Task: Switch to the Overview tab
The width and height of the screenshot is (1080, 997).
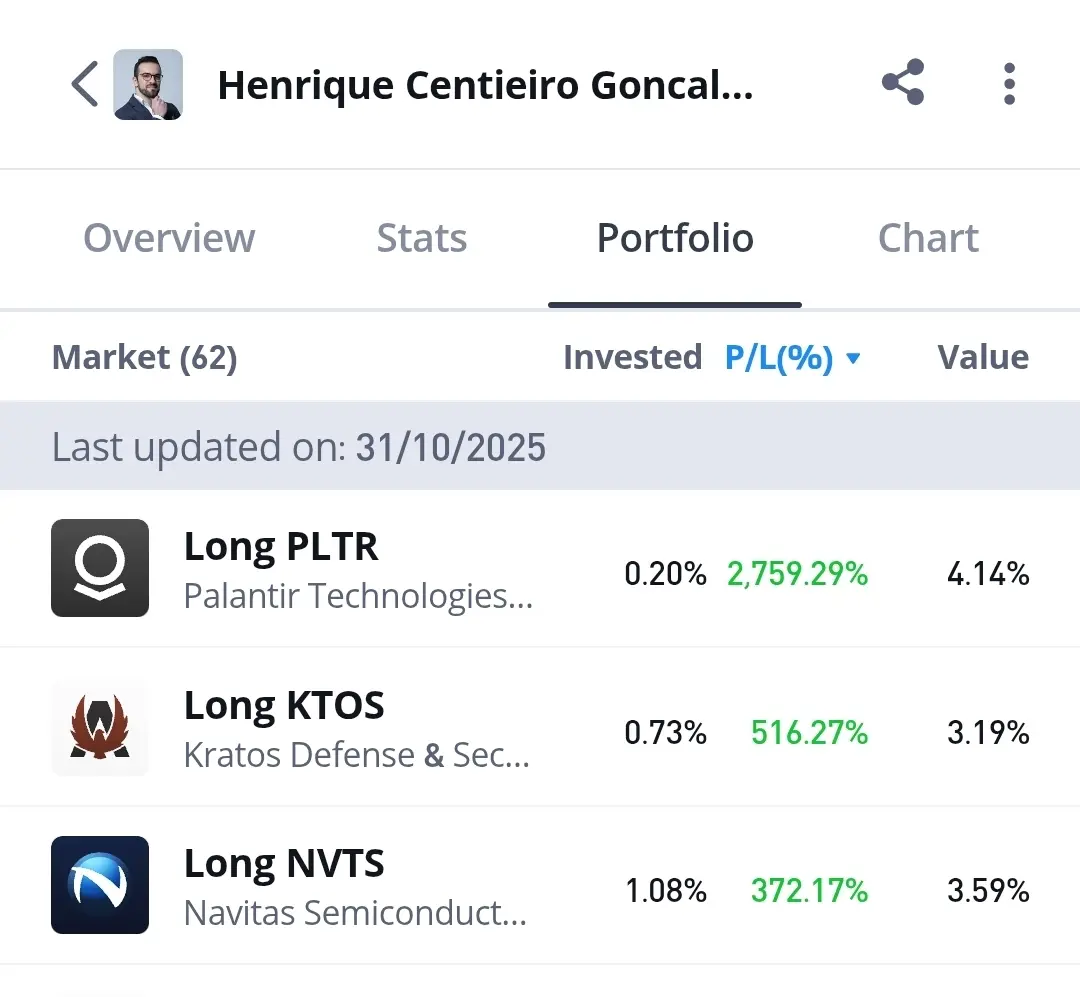Action: tap(169, 238)
